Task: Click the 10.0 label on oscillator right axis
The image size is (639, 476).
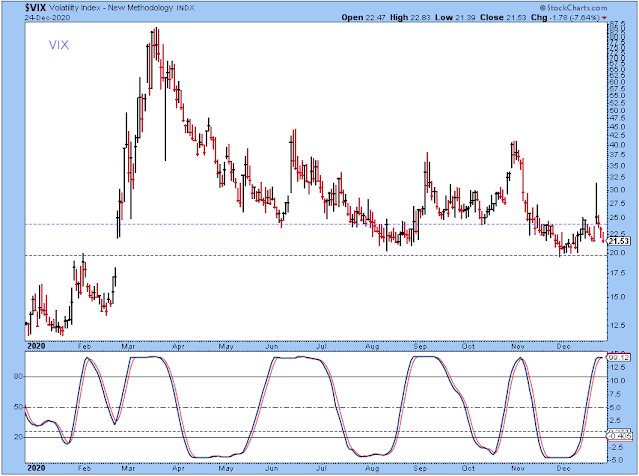Action: (617, 380)
